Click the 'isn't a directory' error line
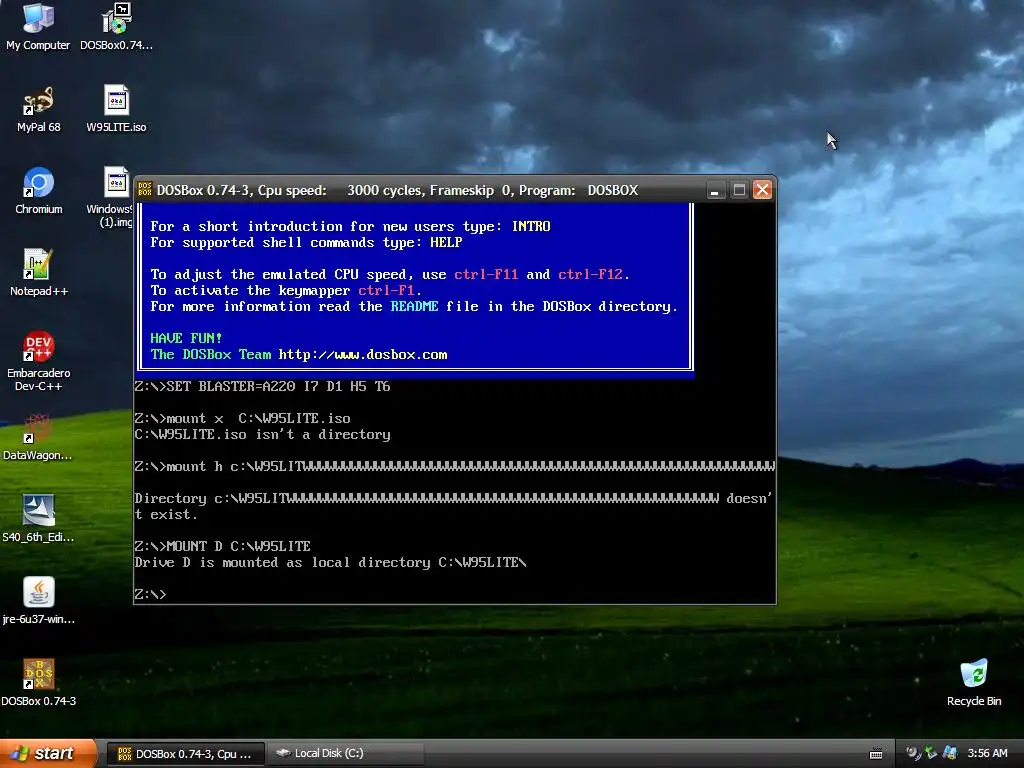 [263, 434]
